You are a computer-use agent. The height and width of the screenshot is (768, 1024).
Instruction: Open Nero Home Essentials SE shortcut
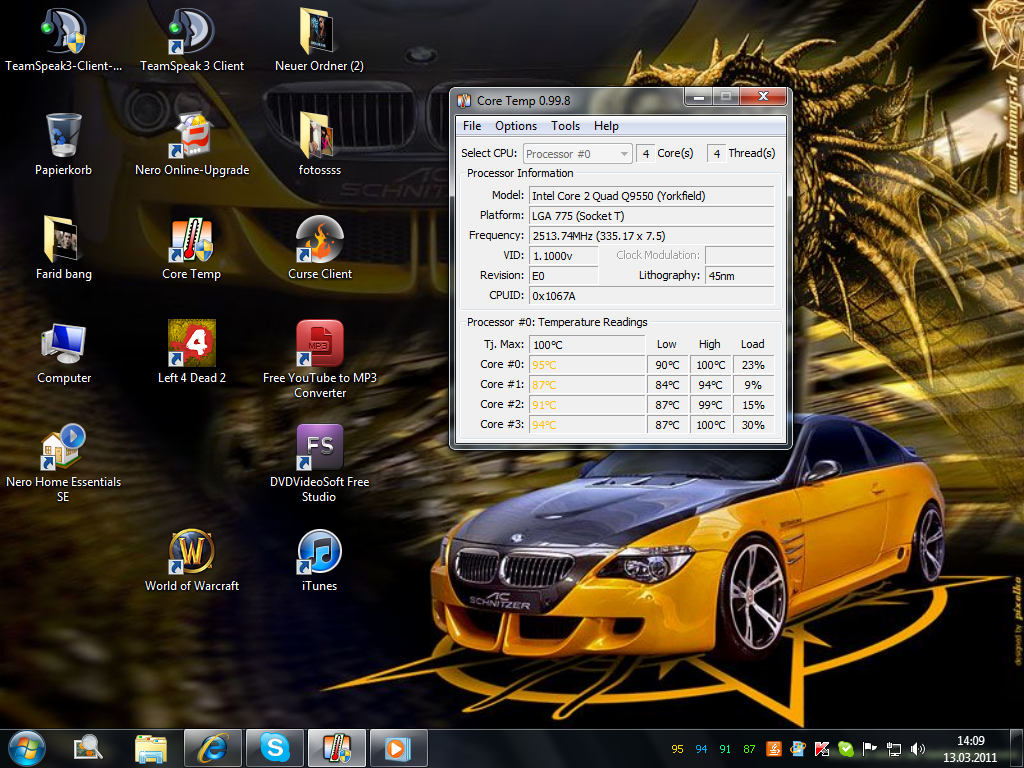(x=63, y=462)
